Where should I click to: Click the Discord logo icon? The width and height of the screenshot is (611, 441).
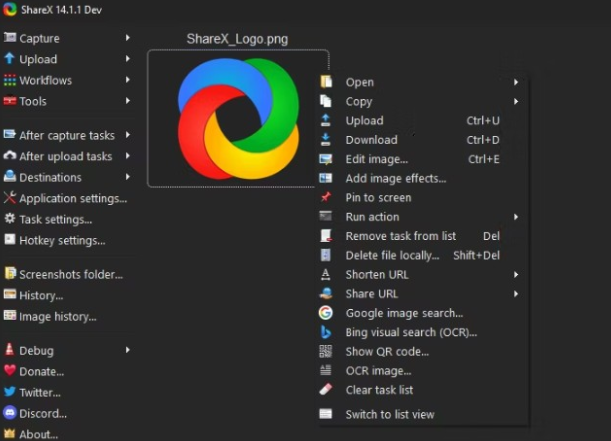(10, 413)
